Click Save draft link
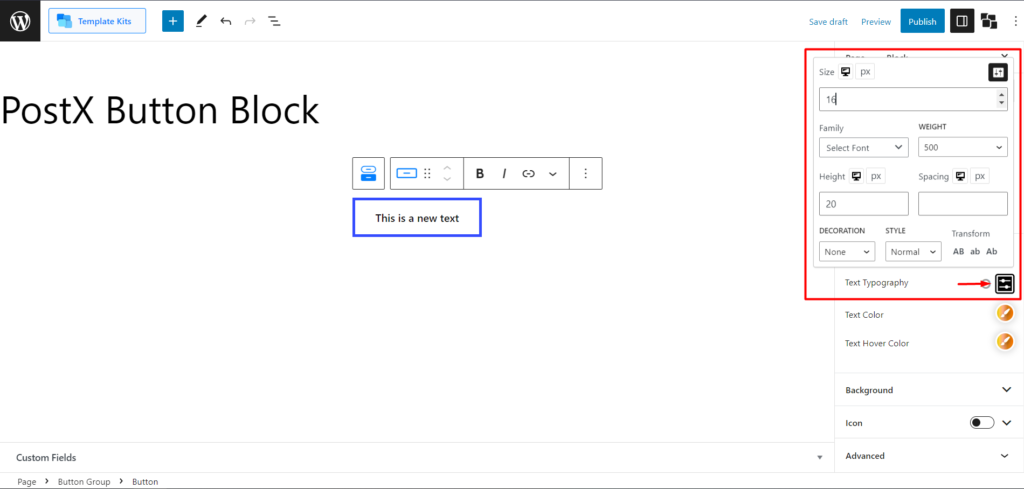1024x489 pixels. 828,22
